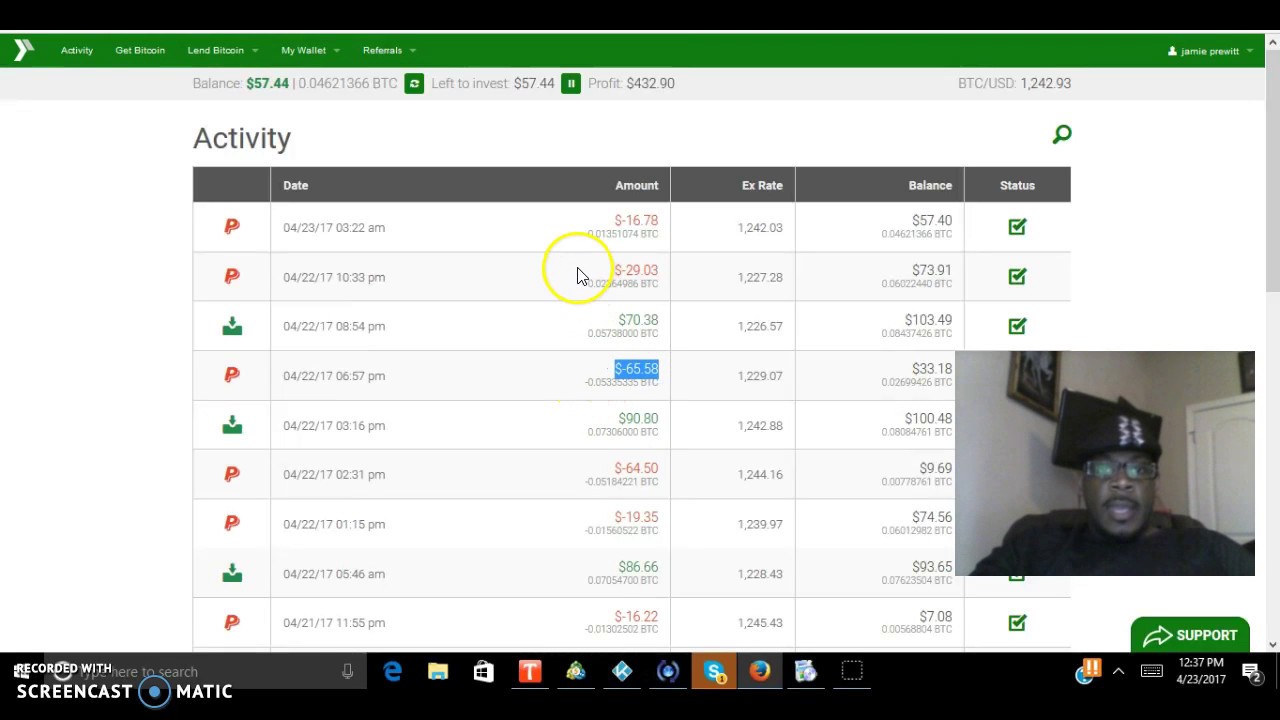Click the 1,242.03 exchange rate
Screen dimensions: 1280x720
point(760,227)
